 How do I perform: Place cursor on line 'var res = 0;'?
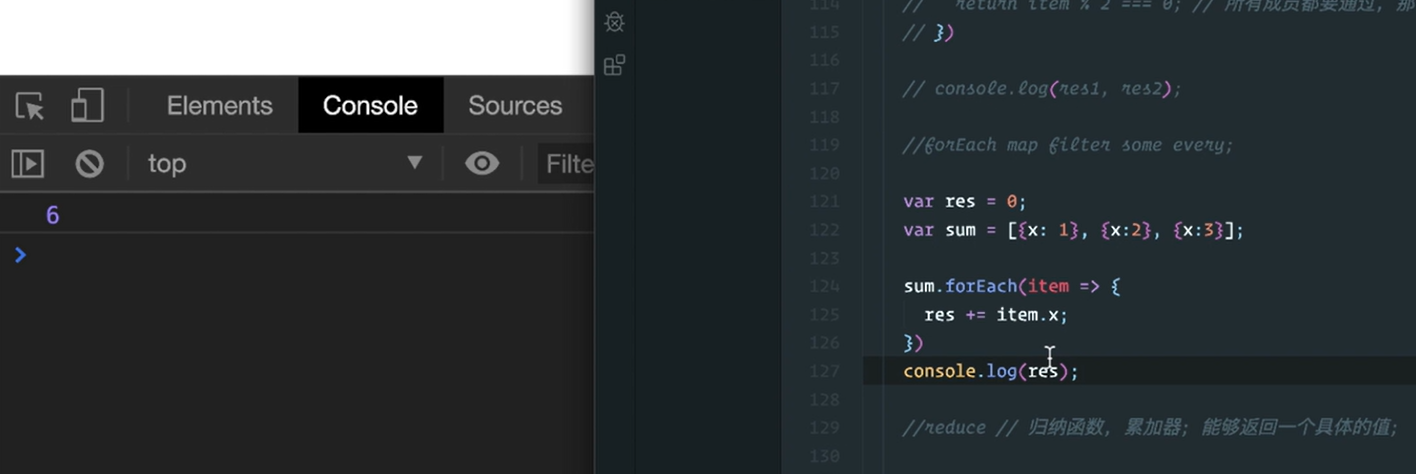965,201
